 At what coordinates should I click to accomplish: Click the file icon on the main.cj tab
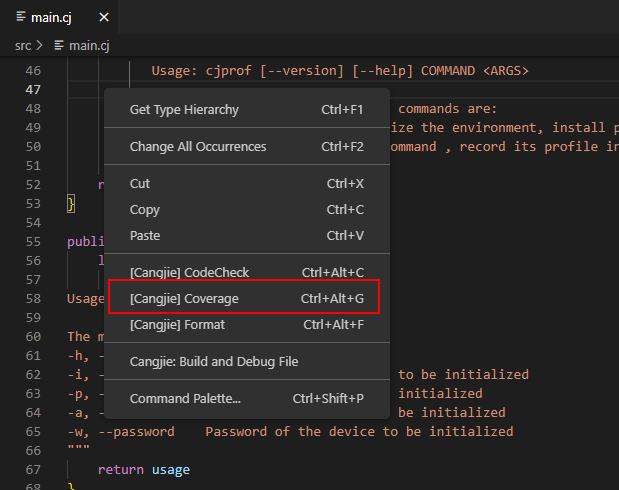point(22,18)
